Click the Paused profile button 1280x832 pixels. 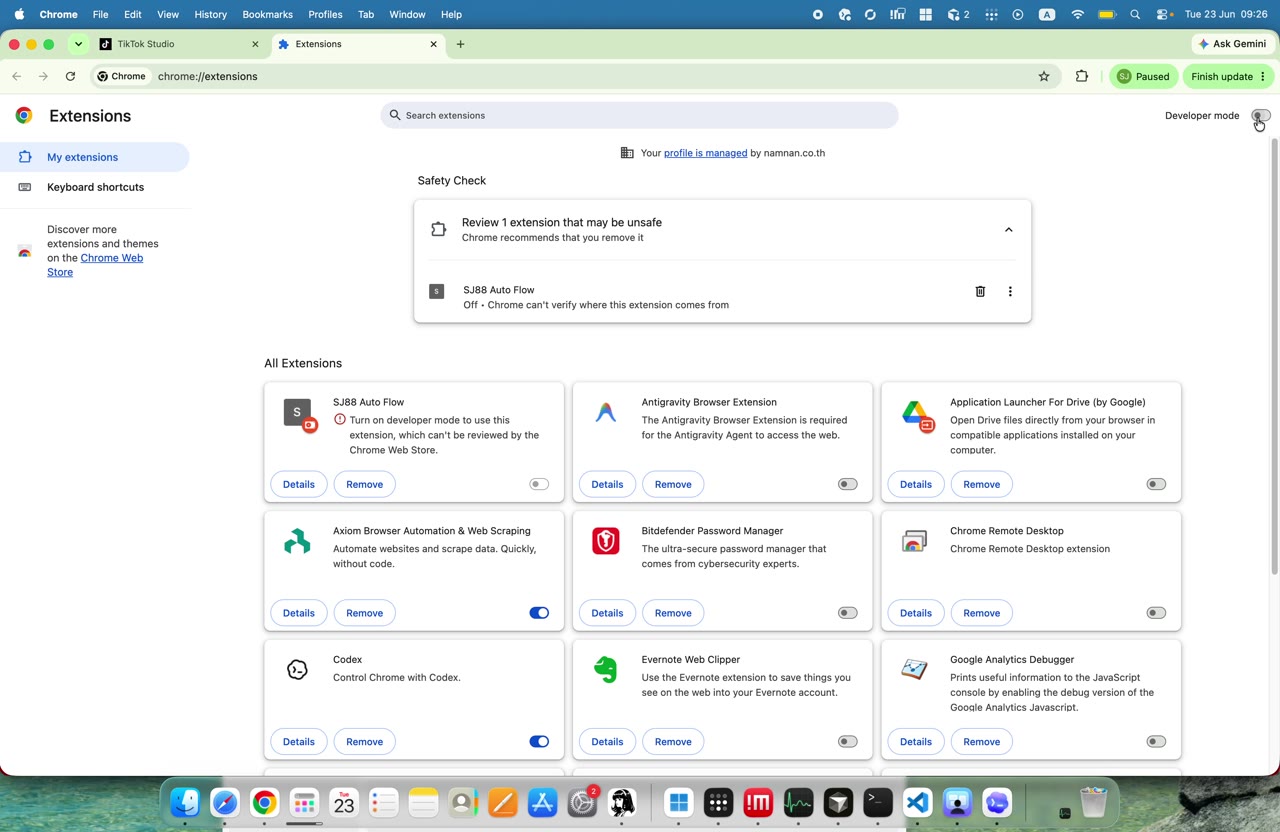click(x=1143, y=76)
